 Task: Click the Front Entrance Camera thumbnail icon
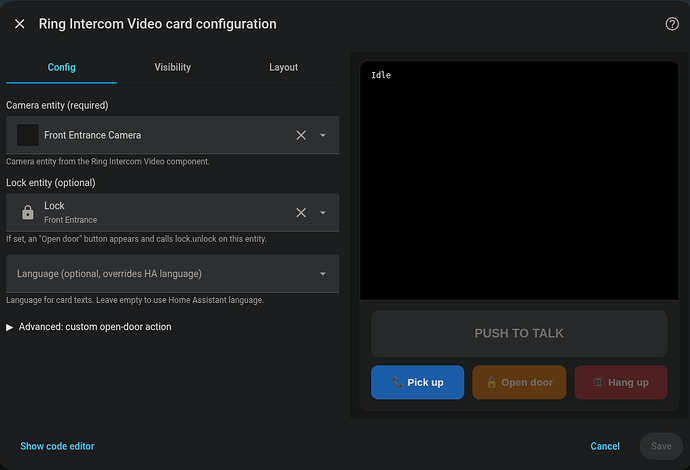point(28,135)
